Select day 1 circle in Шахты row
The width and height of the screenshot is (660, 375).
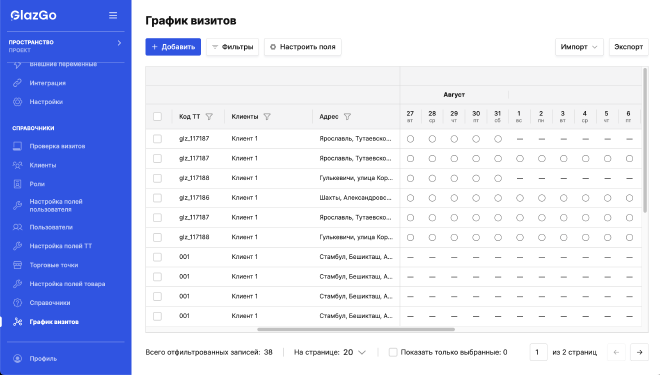click(520, 198)
